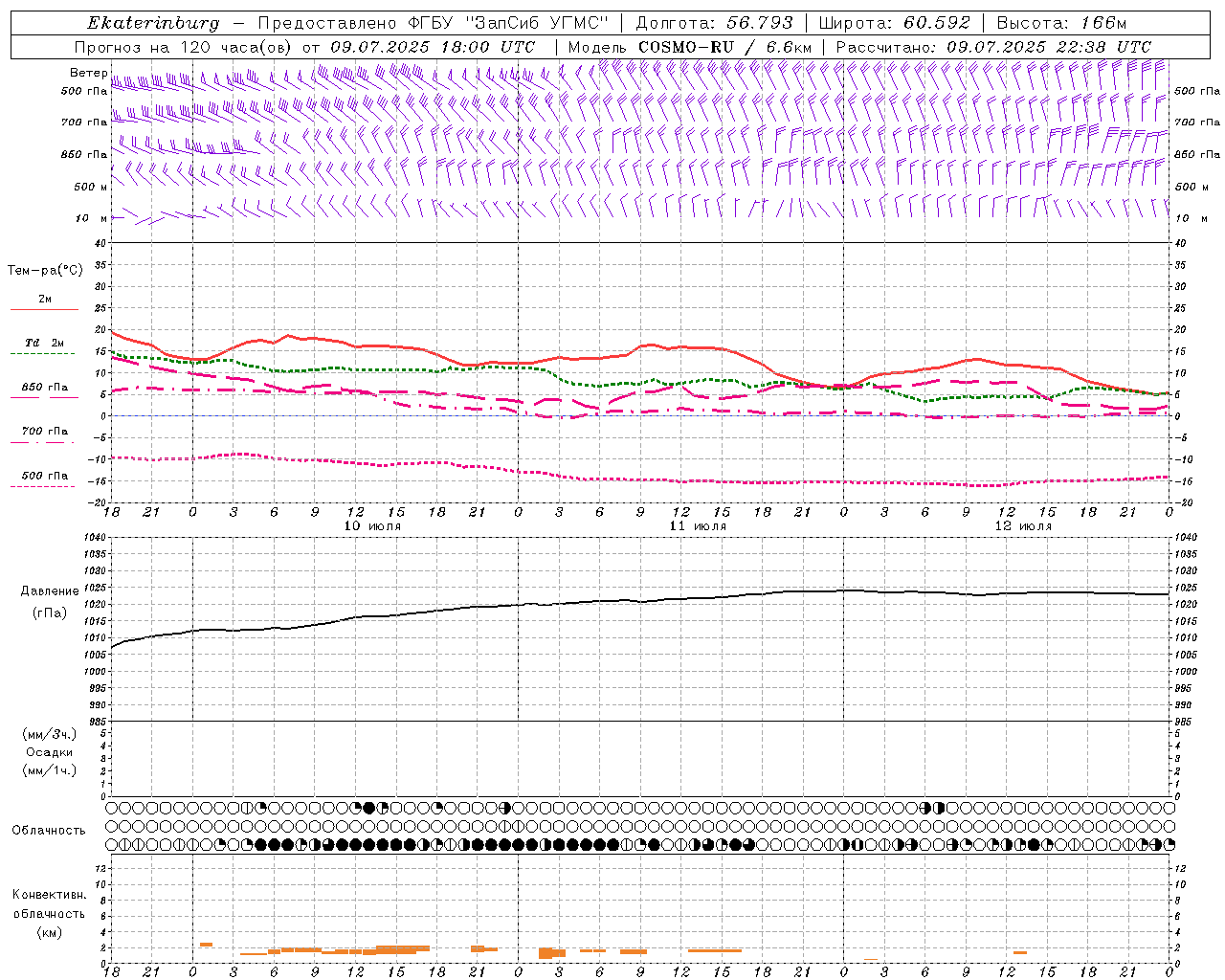This screenshot has width=1225, height=980.
Task: Click the '850 гПа' label in temperature legend
Action: 45,388
